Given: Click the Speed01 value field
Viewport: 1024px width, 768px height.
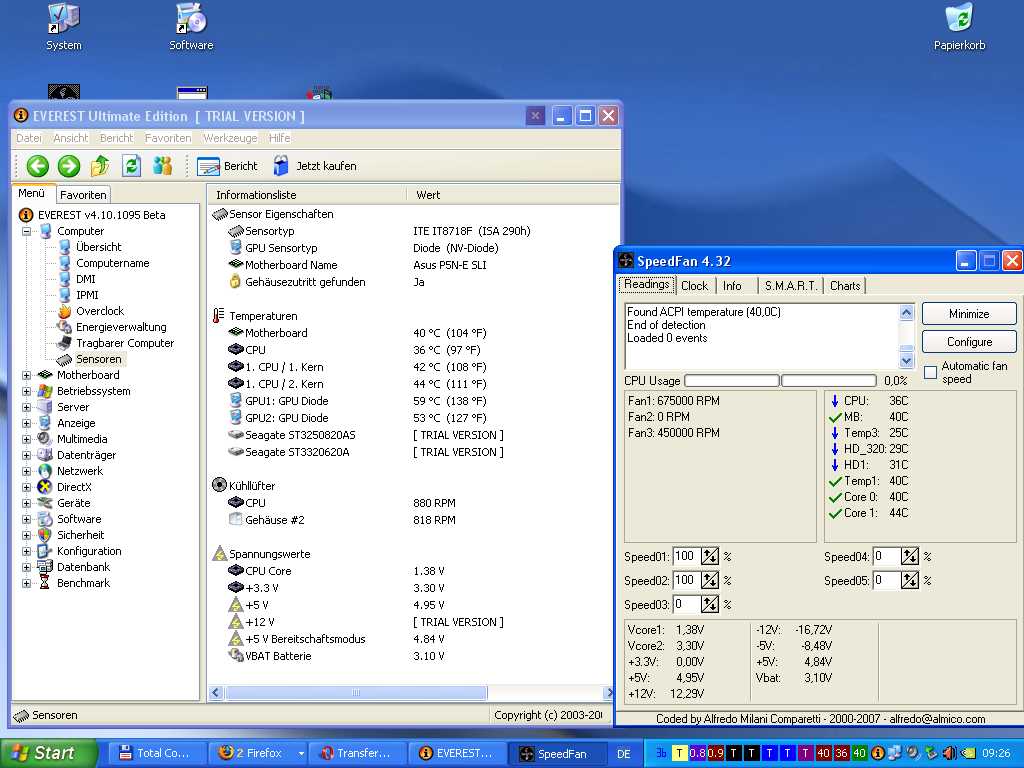Looking at the screenshot, I should (x=686, y=556).
